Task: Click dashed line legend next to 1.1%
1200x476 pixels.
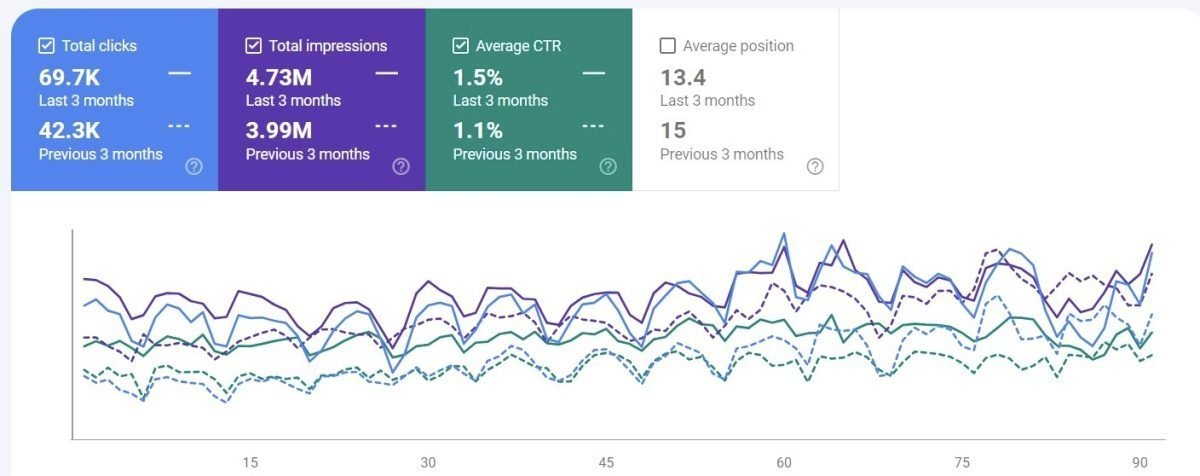Action: [593, 126]
